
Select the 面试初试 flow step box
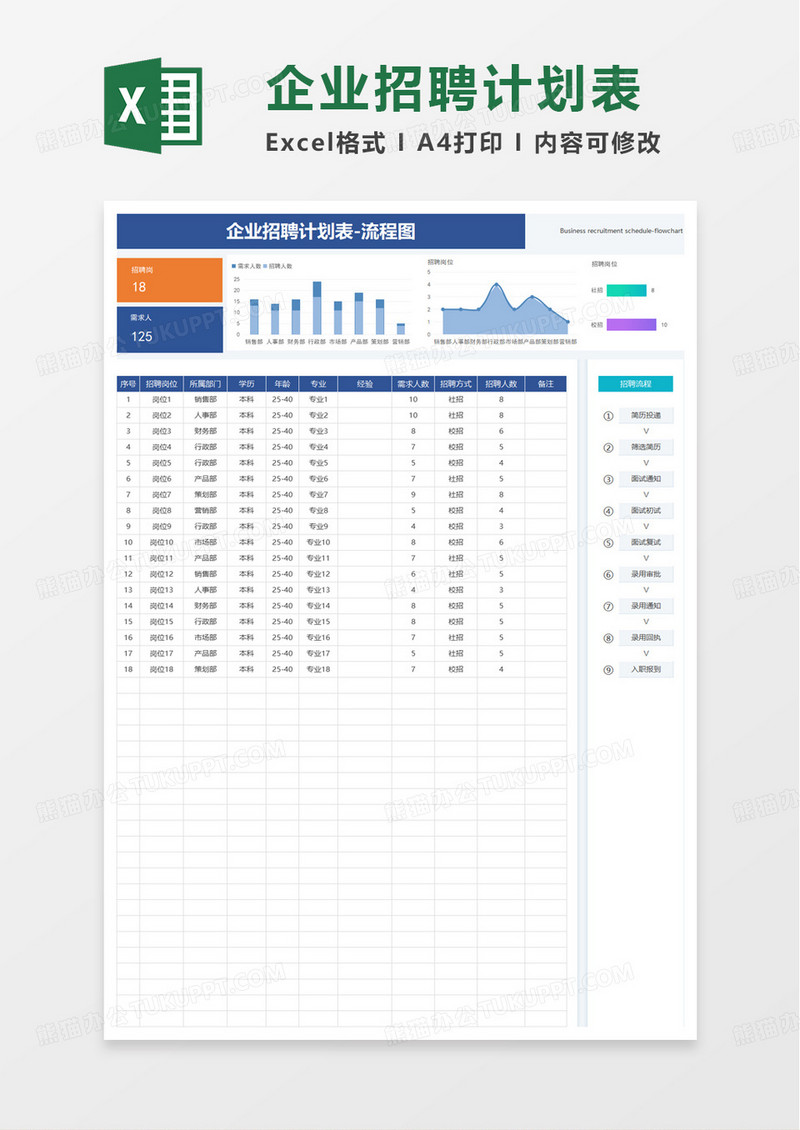[646, 510]
